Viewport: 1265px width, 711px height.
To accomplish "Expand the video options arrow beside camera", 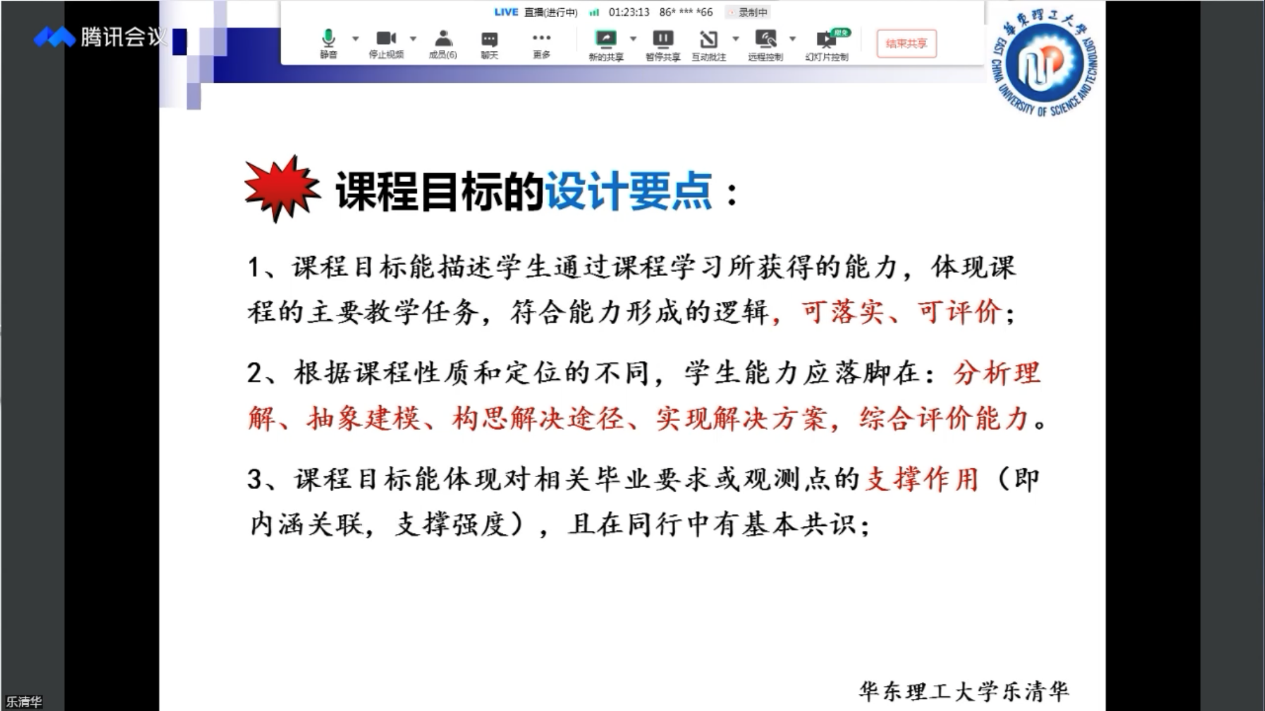I will coord(413,39).
